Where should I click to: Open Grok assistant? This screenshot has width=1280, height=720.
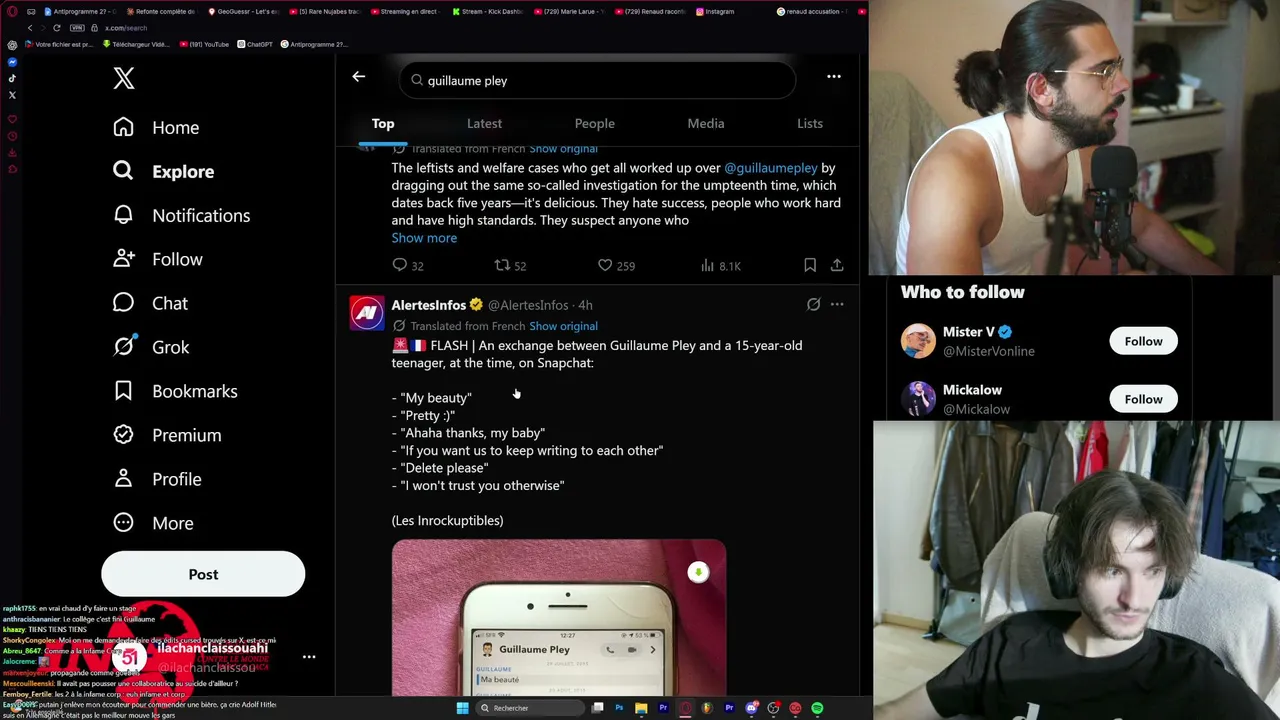point(151,347)
